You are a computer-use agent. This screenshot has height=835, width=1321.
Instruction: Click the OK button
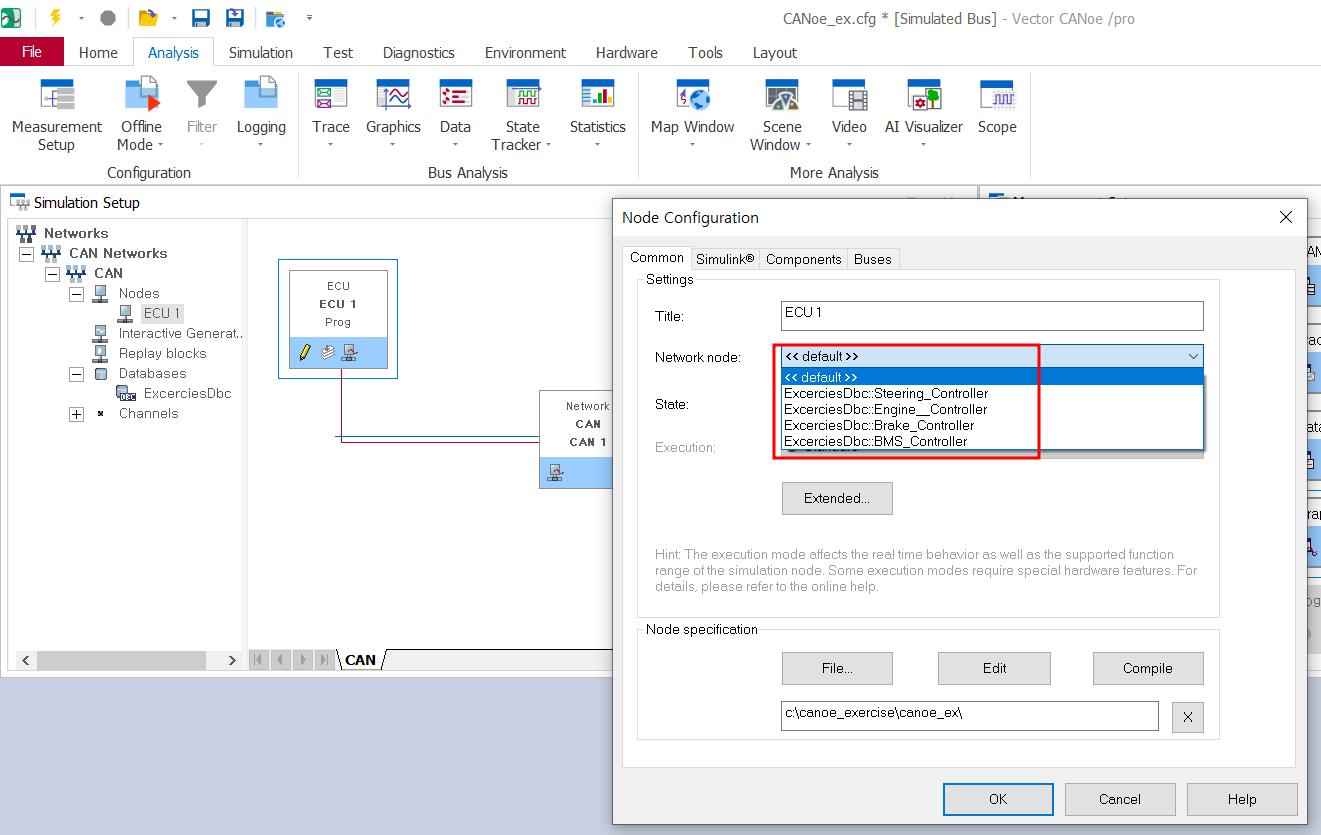[x=998, y=799]
